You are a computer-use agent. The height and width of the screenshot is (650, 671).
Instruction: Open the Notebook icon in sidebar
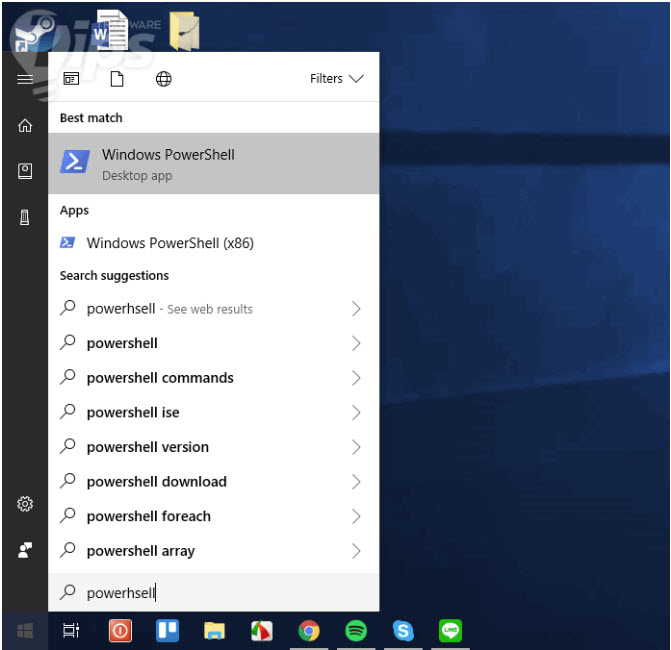(25, 171)
